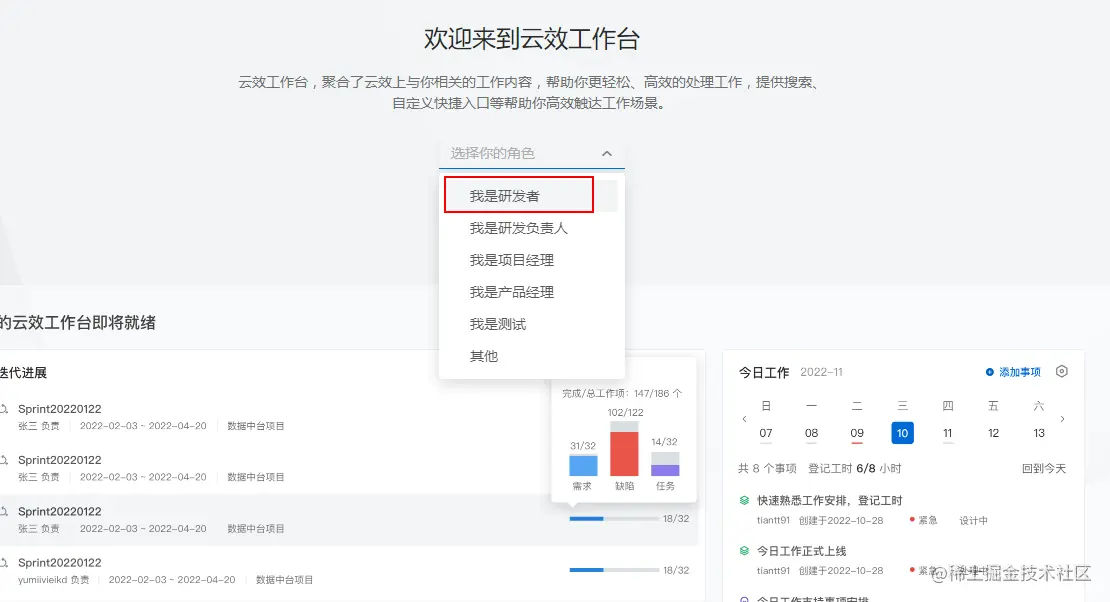Select date 07 in the calendar

766,433
